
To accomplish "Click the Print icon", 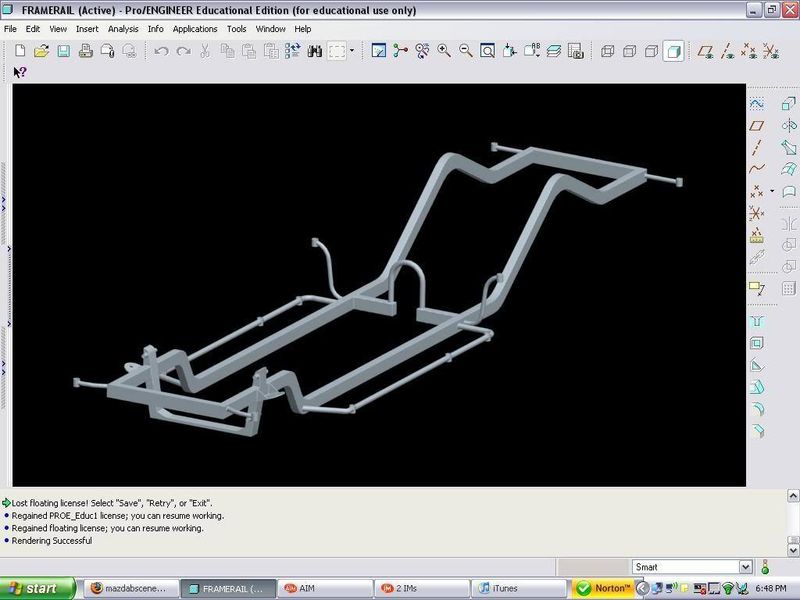I will (84, 50).
